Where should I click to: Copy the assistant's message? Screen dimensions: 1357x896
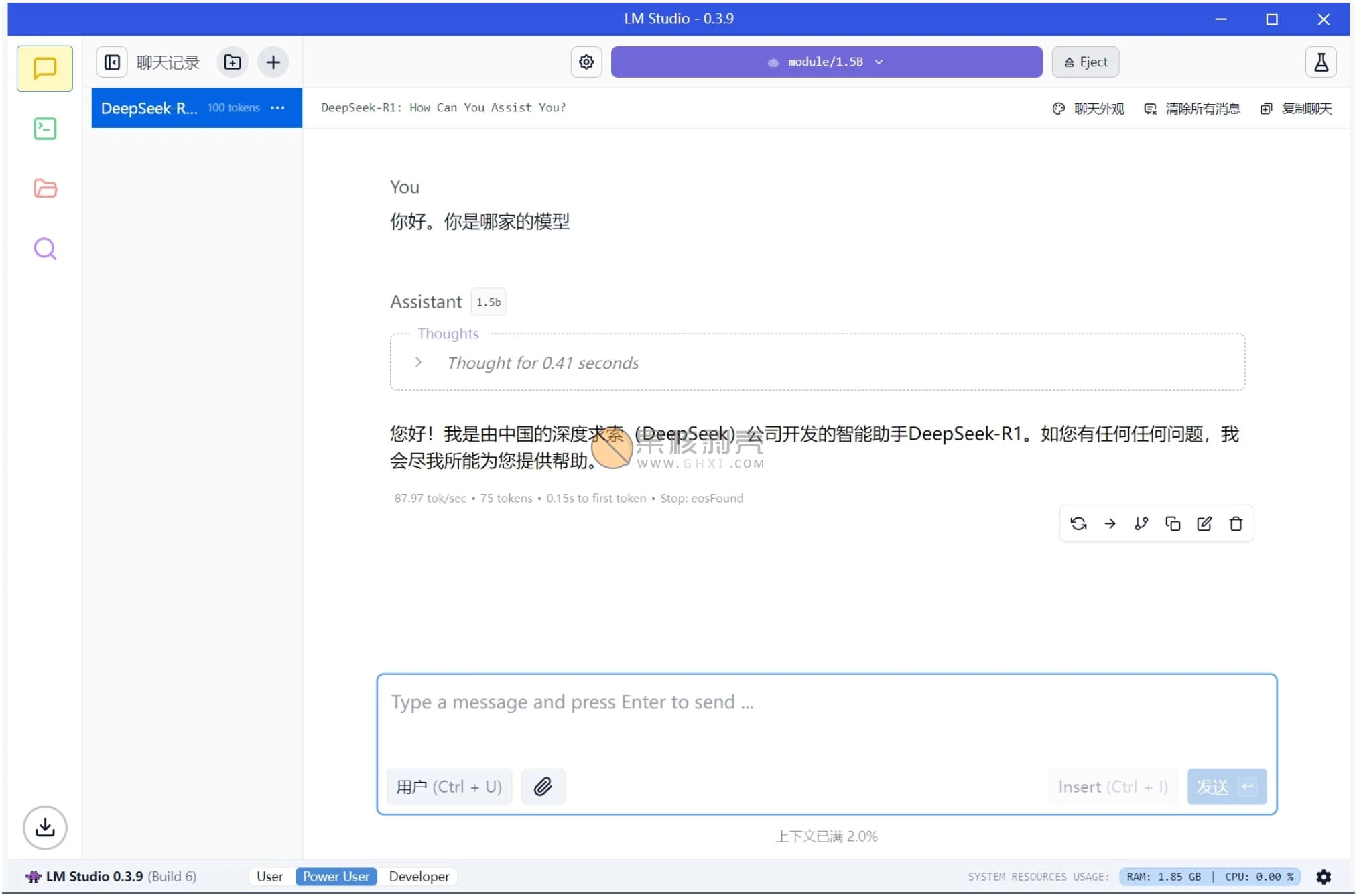click(x=1173, y=523)
